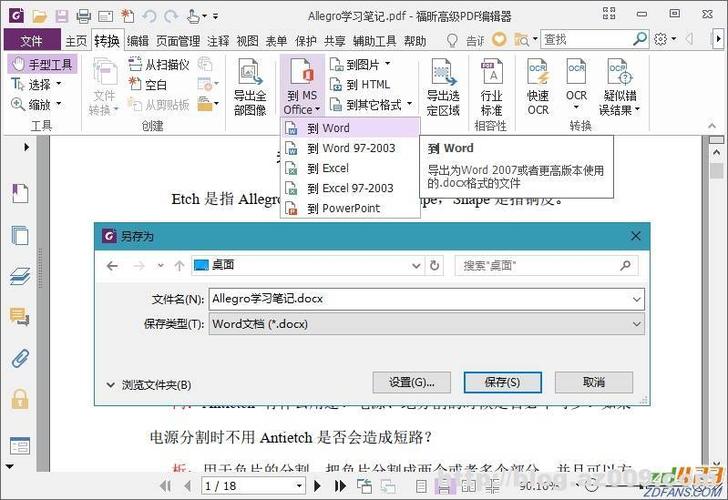Image resolution: width=728 pixels, height=500 pixels.
Task: Click the Undo arrow icon
Action: point(149,16)
